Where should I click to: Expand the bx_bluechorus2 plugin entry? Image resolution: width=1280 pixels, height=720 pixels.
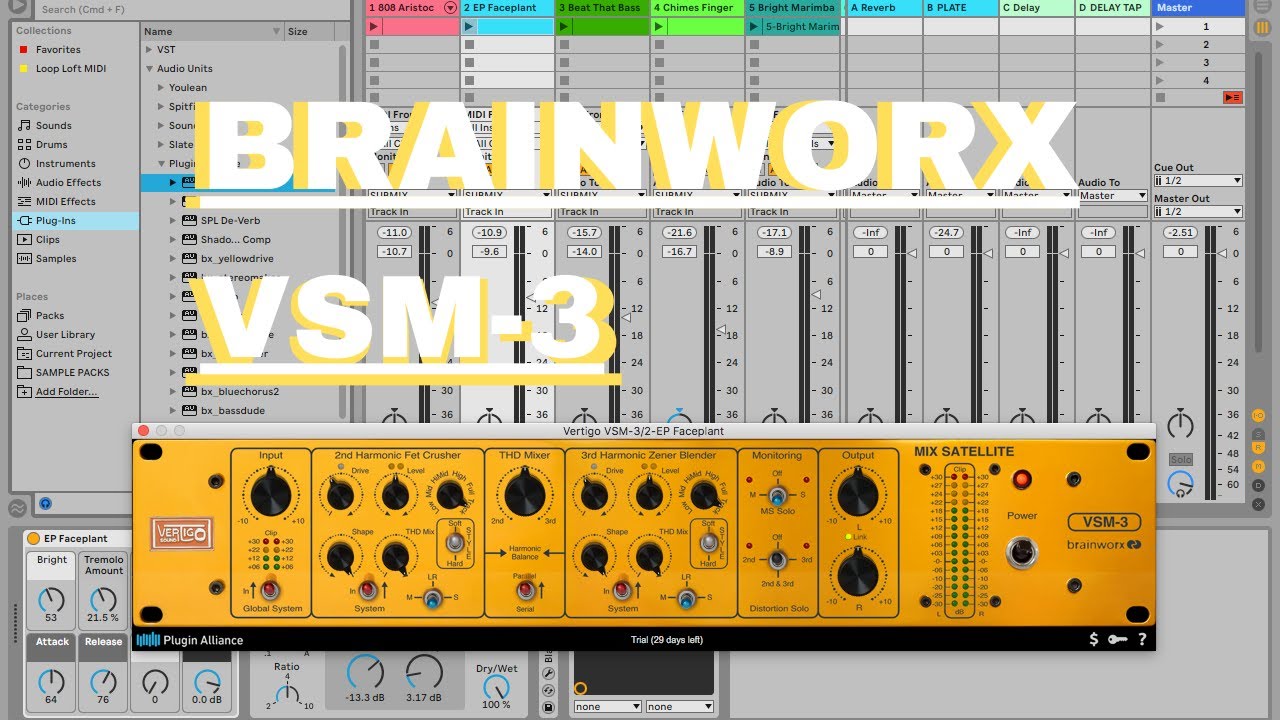(x=173, y=392)
